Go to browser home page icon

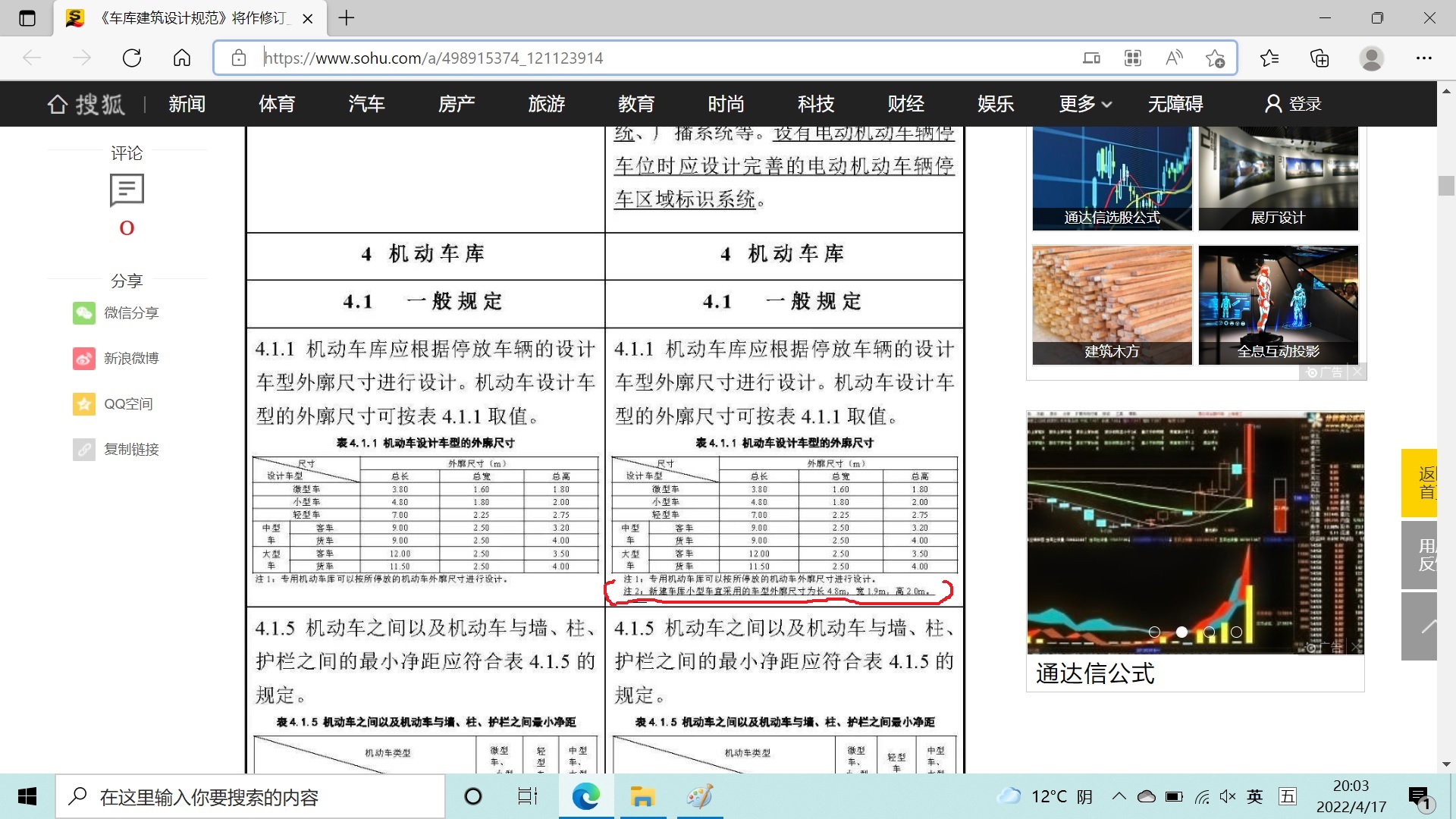click(182, 58)
